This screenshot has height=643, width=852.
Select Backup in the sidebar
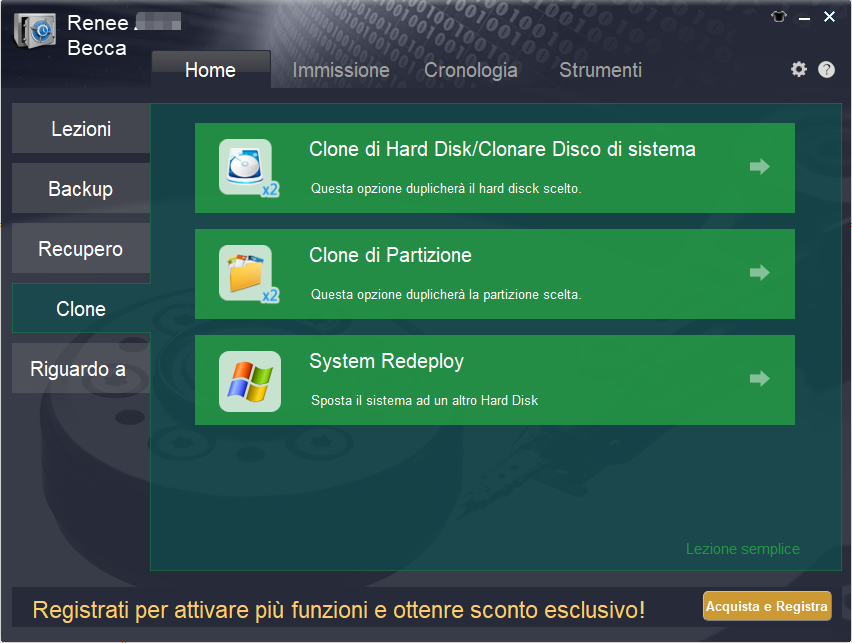[80, 188]
